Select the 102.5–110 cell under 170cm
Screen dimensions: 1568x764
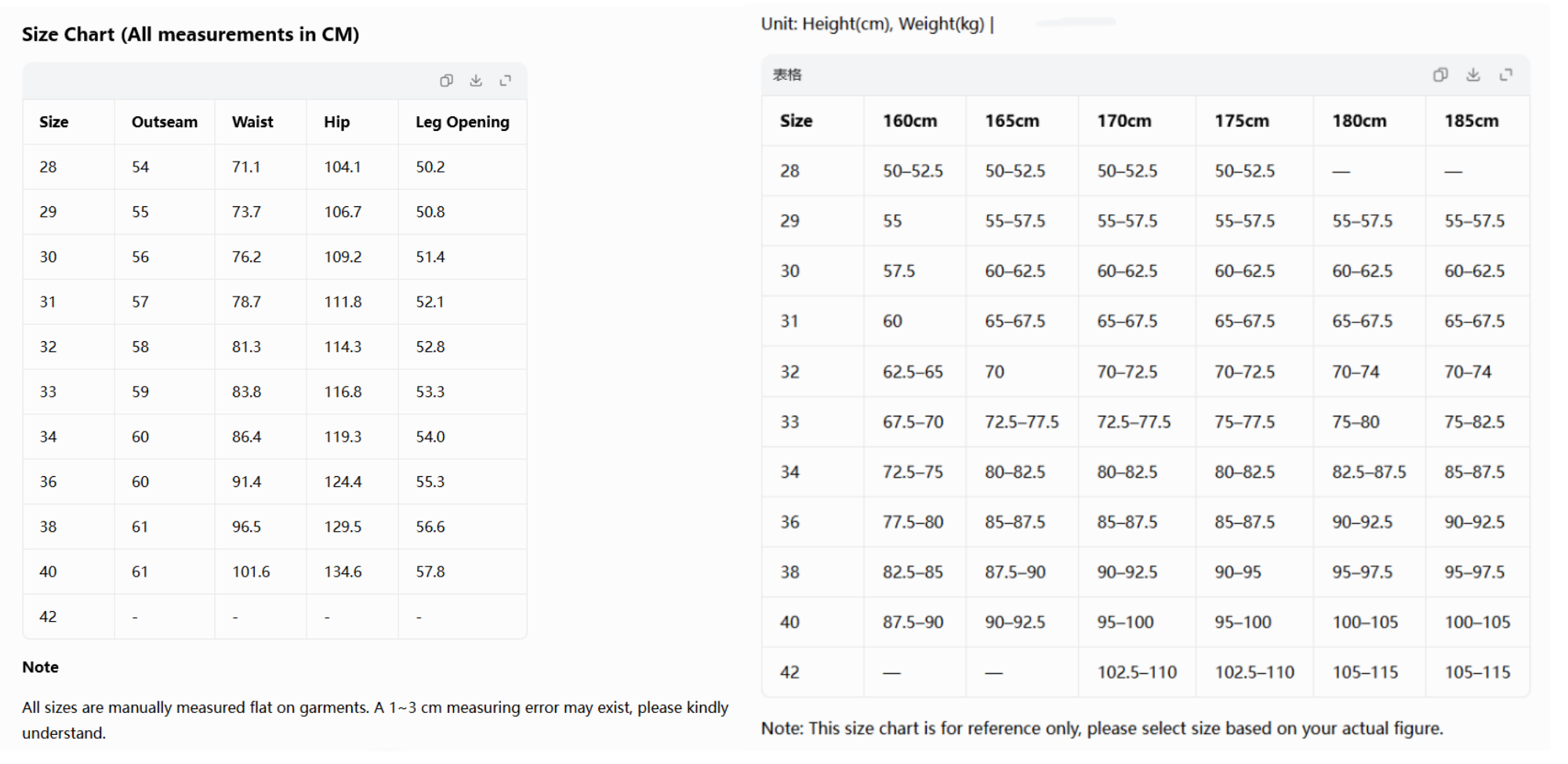tap(1137, 672)
